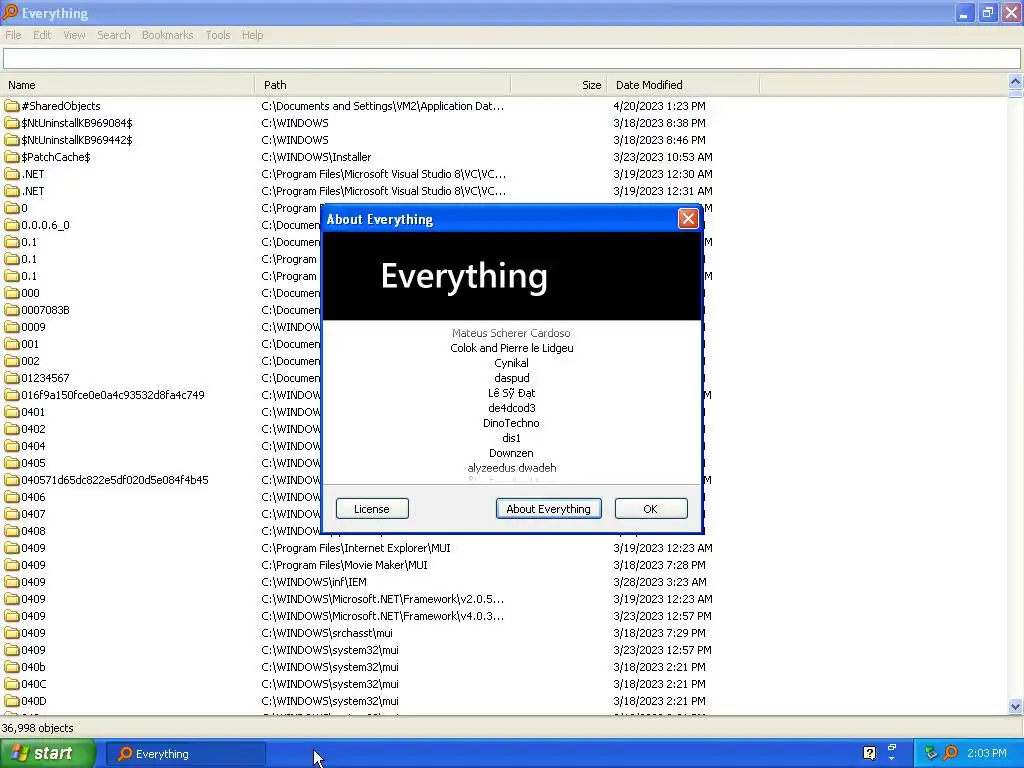Select the 002 folder icon
Image resolution: width=1024 pixels, height=768 pixels.
click(x=12, y=360)
